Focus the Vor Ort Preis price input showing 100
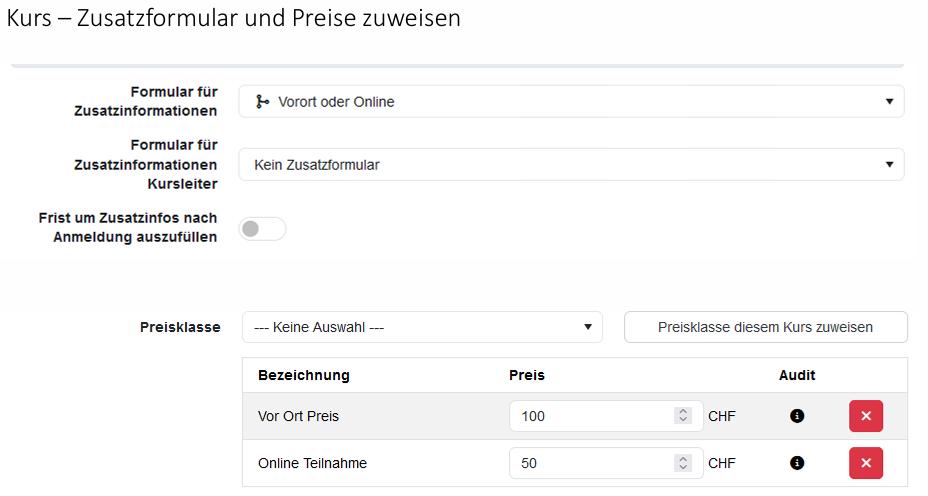The height and width of the screenshot is (496, 928). coord(590,416)
